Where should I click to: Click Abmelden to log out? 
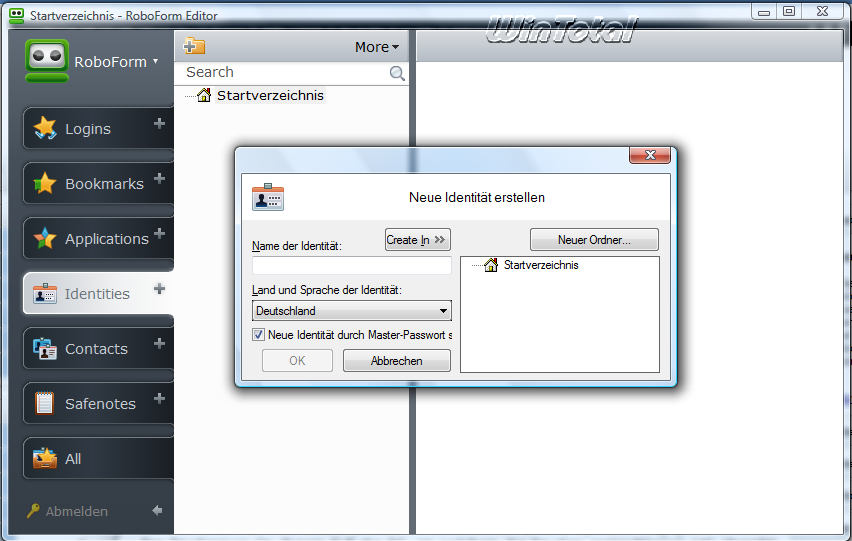pyautogui.click(x=77, y=511)
